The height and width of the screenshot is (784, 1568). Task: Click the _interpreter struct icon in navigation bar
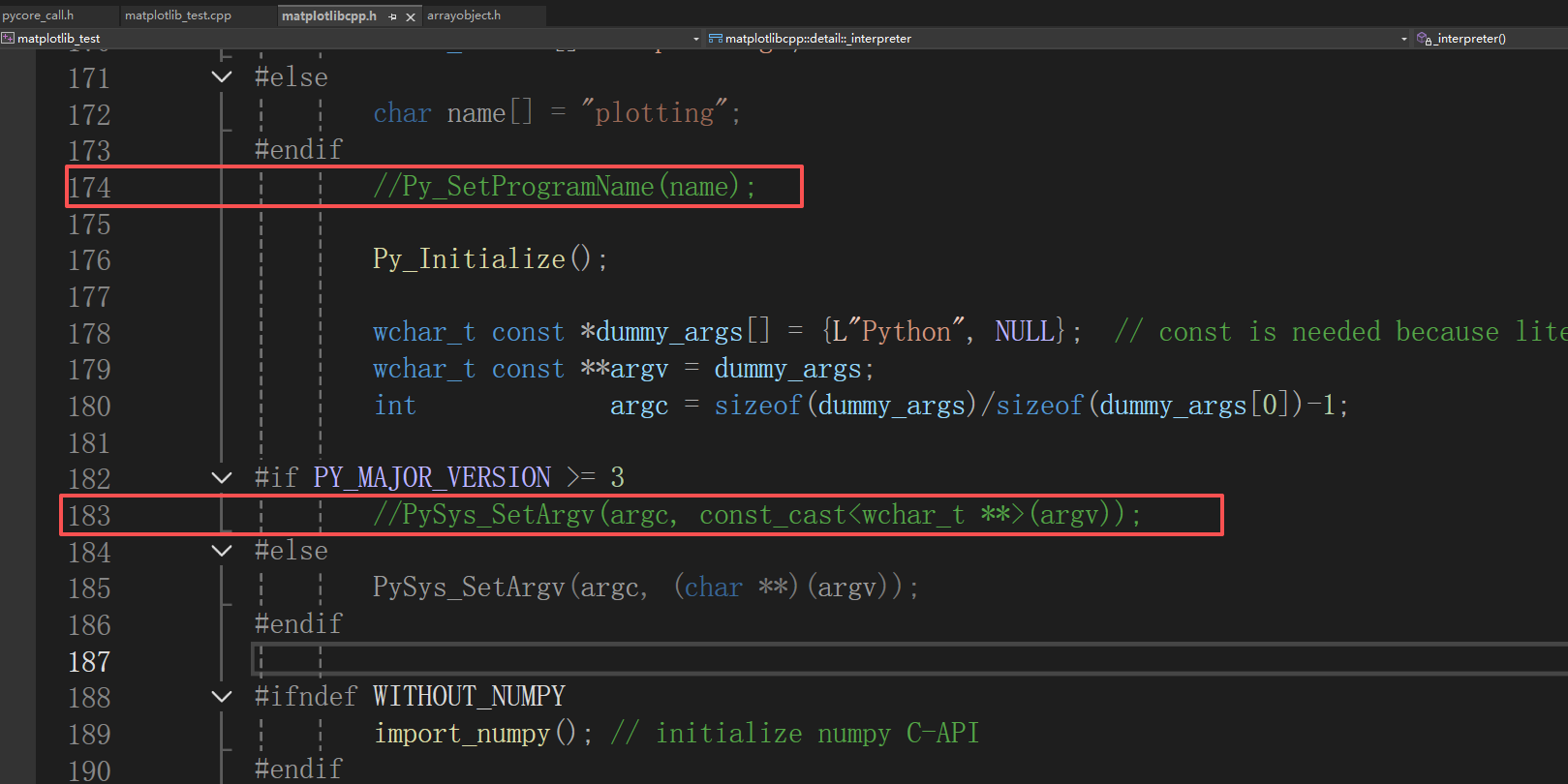point(716,39)
